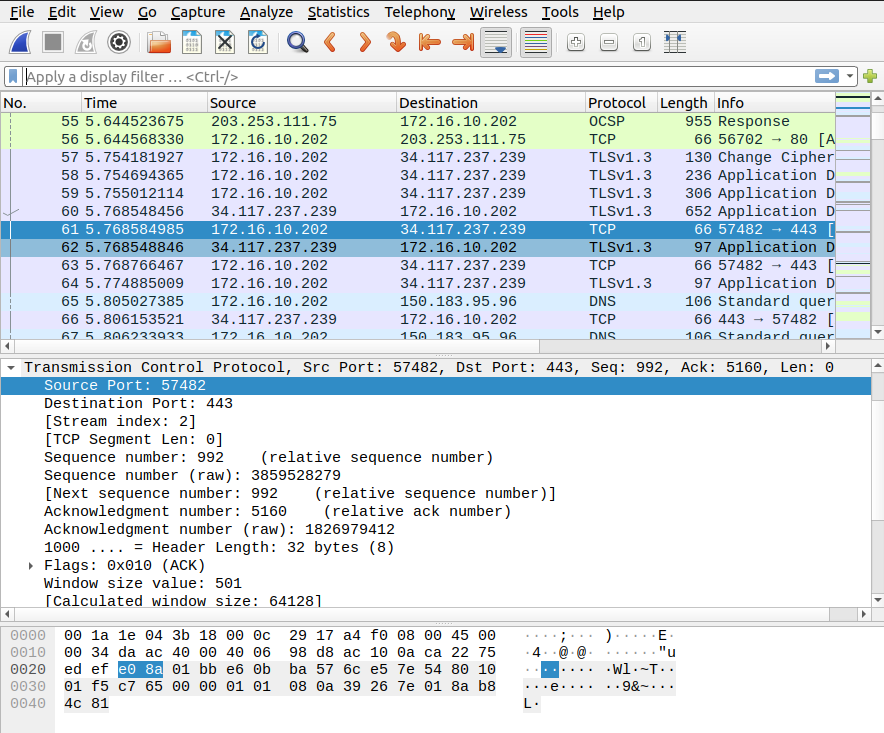Find a packet with the magnifier icon
The width and height of the screenshot is (884, 733).
point(297,42)
